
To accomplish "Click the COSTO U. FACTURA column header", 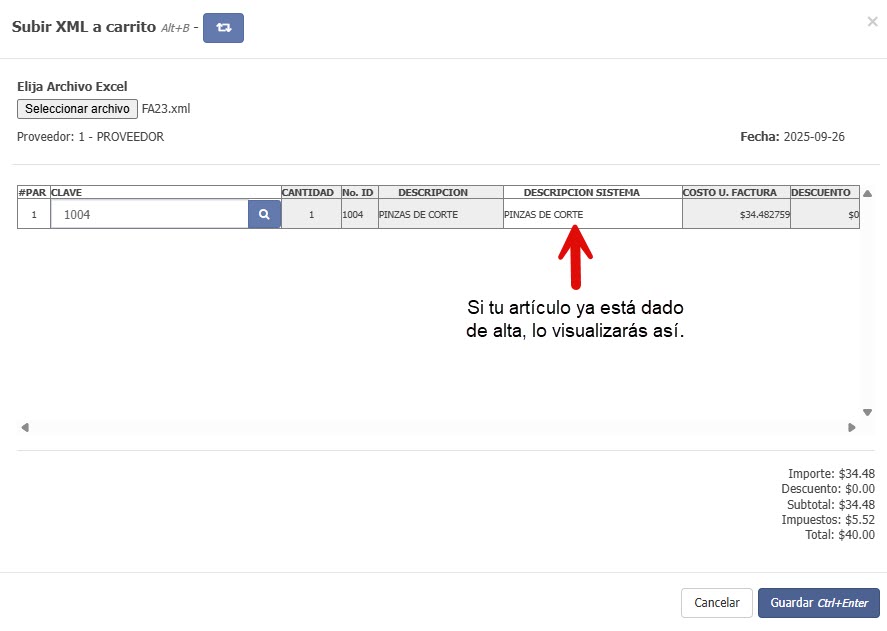I will (736, 192).
